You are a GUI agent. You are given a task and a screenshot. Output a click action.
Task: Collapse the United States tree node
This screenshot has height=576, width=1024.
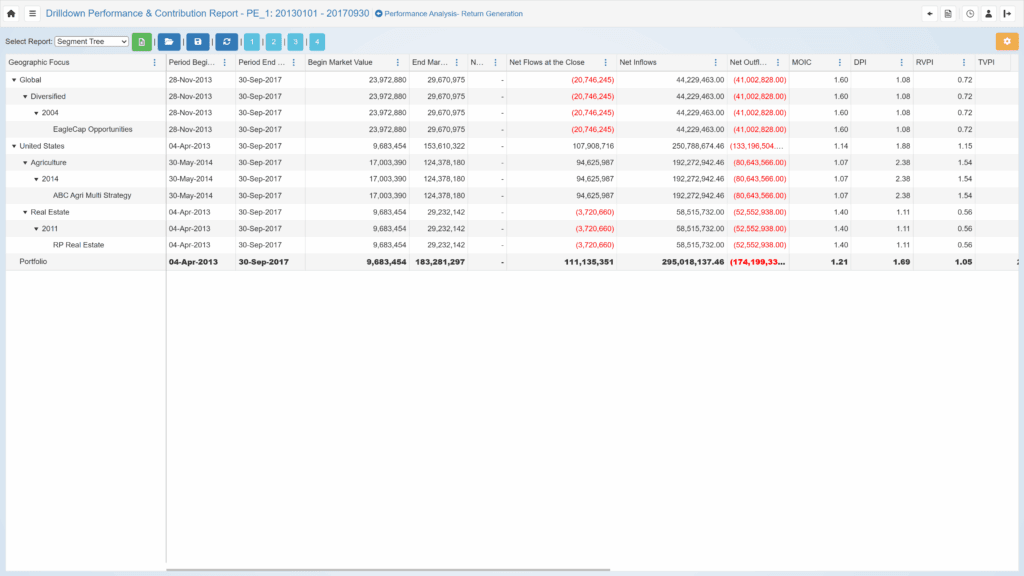pos(14,146)
